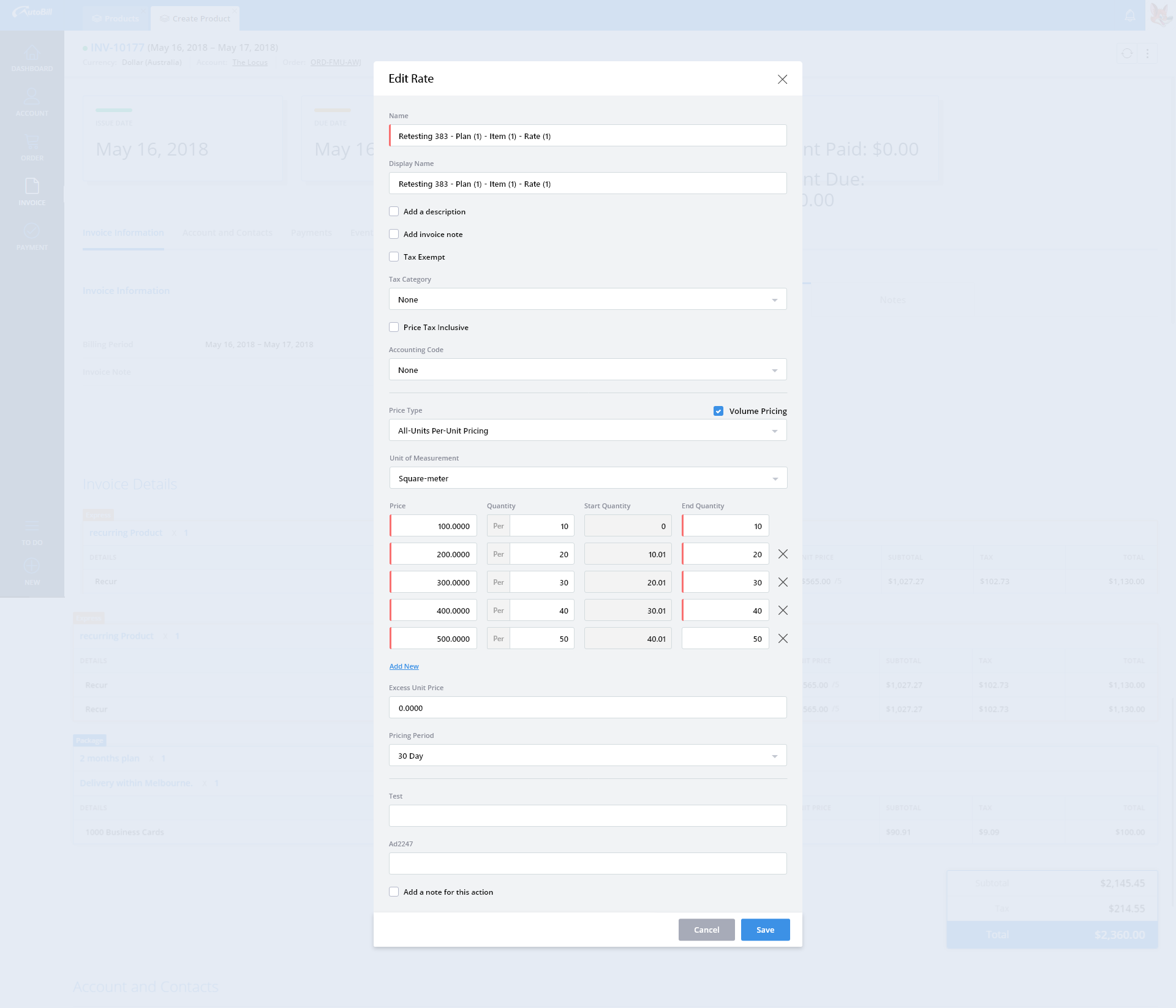Check Add a description option
This screenshot has height=1008, width=1176.
pyautogui.click(x=394, y=212)
